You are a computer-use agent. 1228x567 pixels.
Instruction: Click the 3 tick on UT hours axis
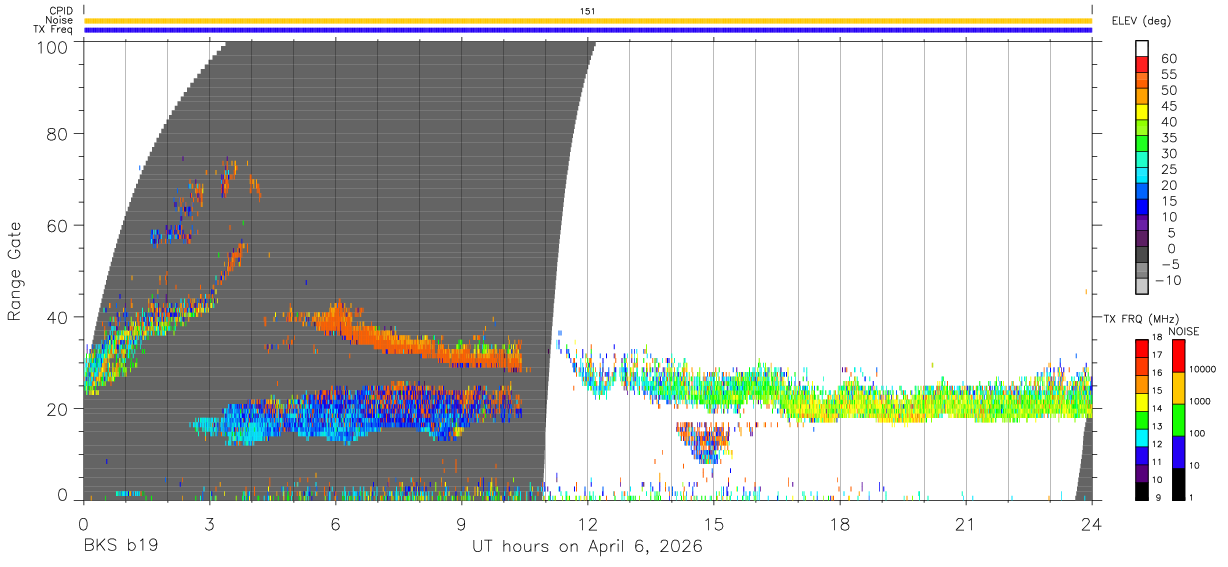[210, 524]
